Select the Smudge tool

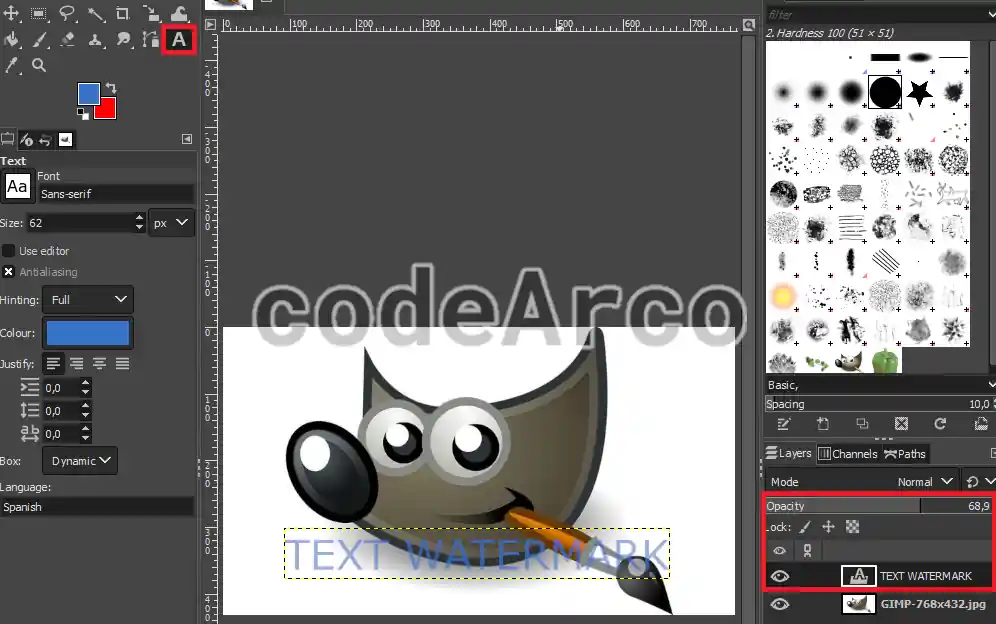[x=123, y=40]
